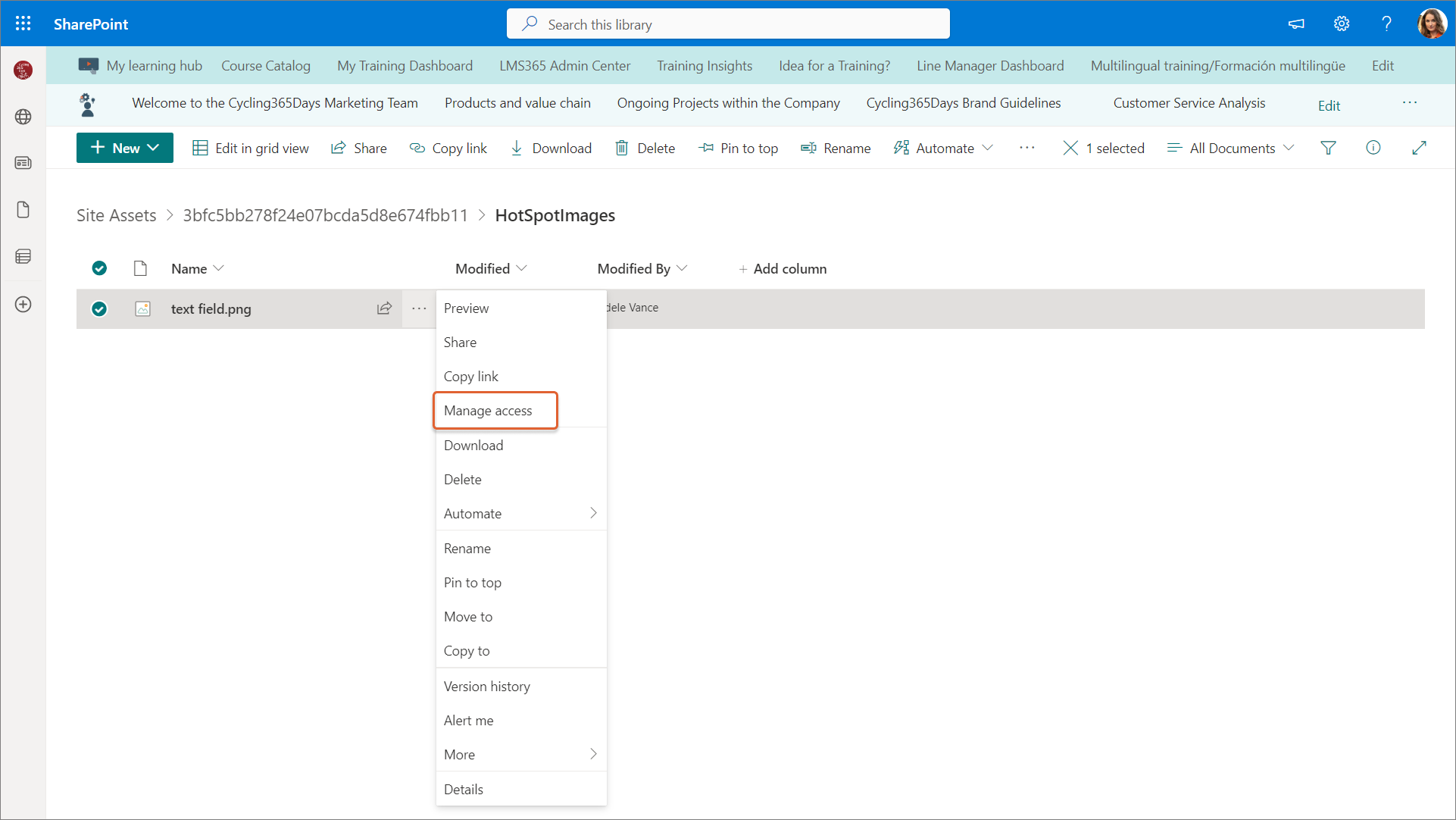Click the Search this library field
Image resolution: width=1456 pixels, height=820 pixels.
point(728,24)
